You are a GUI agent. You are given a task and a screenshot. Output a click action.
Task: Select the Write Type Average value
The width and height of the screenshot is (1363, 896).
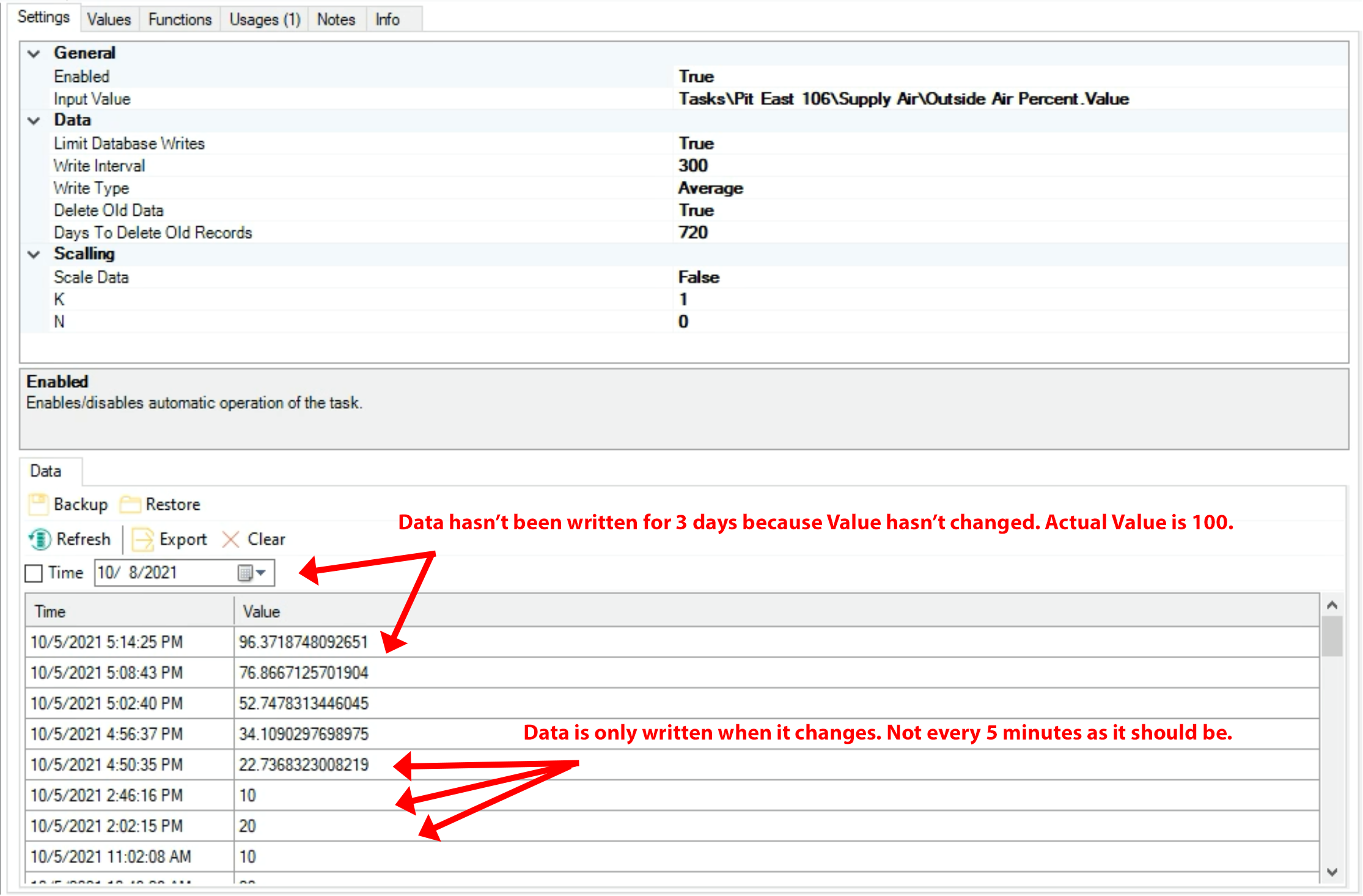[x=710, y=188]
